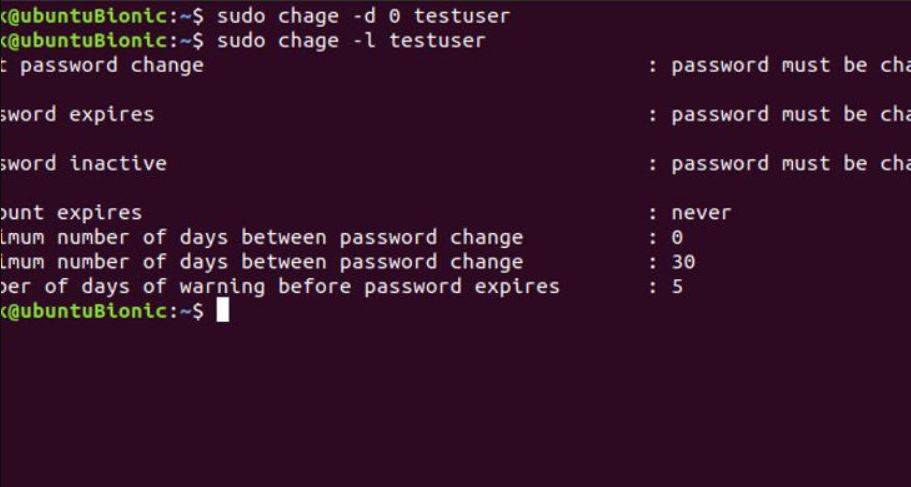911x487 pixels.
Task: Click the 'ount expires' output label
Action: 71,213
